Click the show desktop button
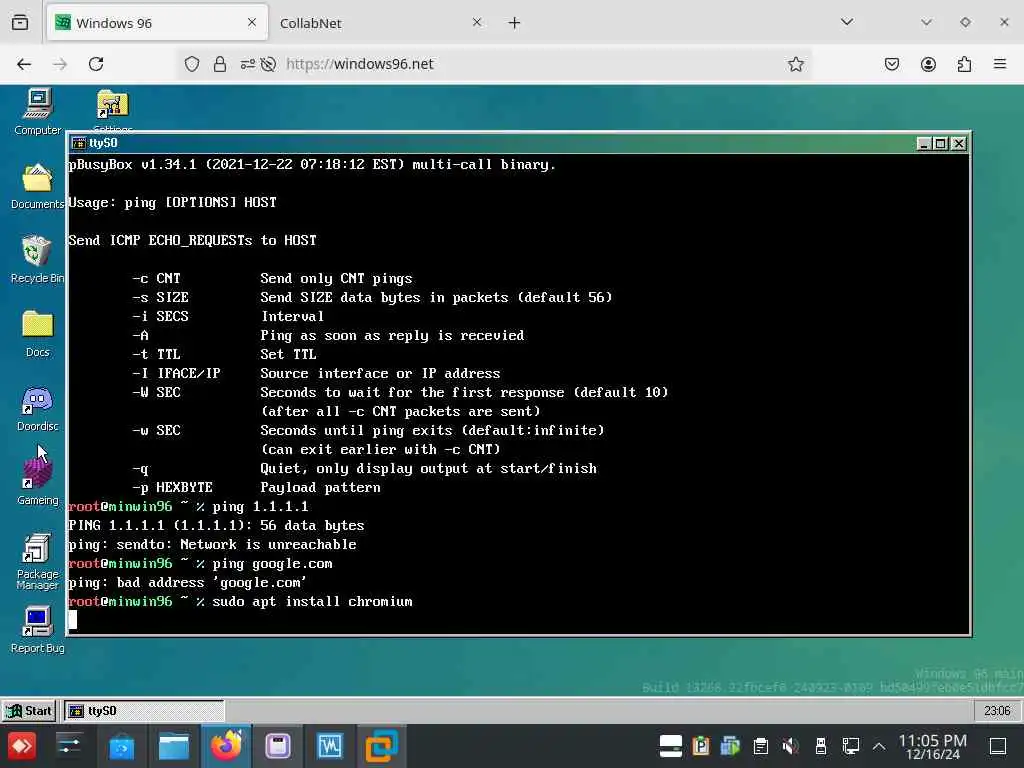1024x768 pixels. (998, 746)
